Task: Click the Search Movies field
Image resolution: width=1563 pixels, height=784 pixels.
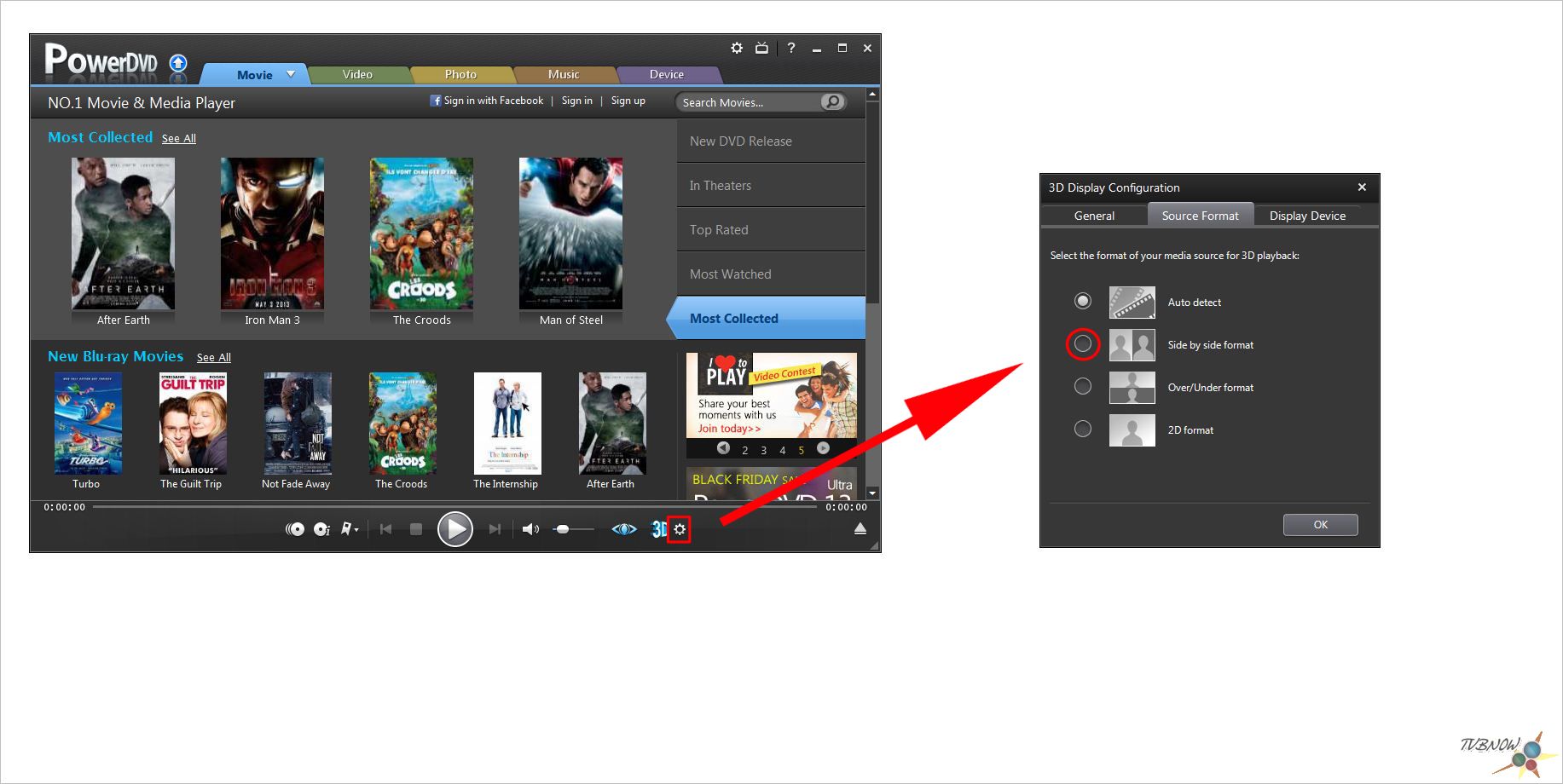Action: (x=750, y=102)
